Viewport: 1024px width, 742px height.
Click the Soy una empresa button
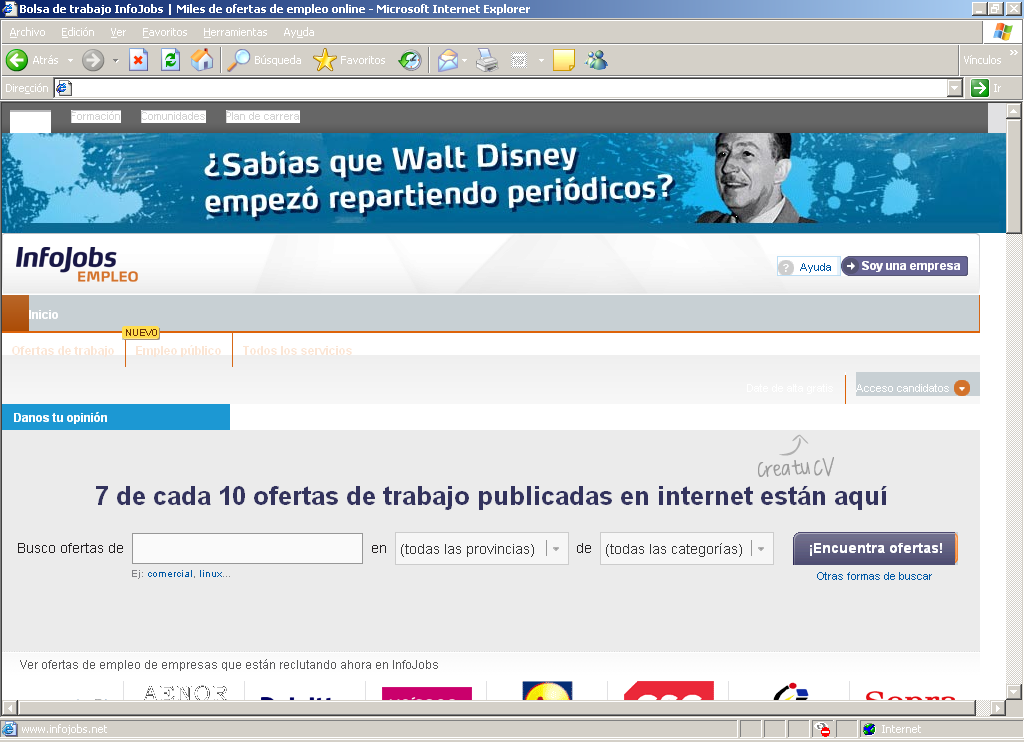click(904, 266)
